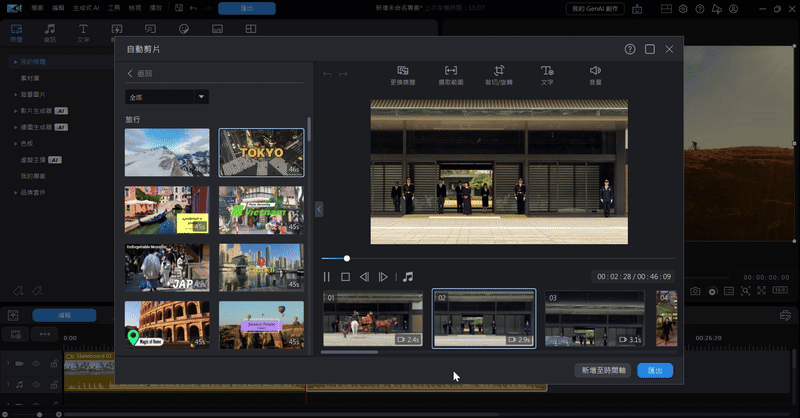The image size is (800, 418).
Task: Stop the preview playback
Action: (x=345, y=277)
